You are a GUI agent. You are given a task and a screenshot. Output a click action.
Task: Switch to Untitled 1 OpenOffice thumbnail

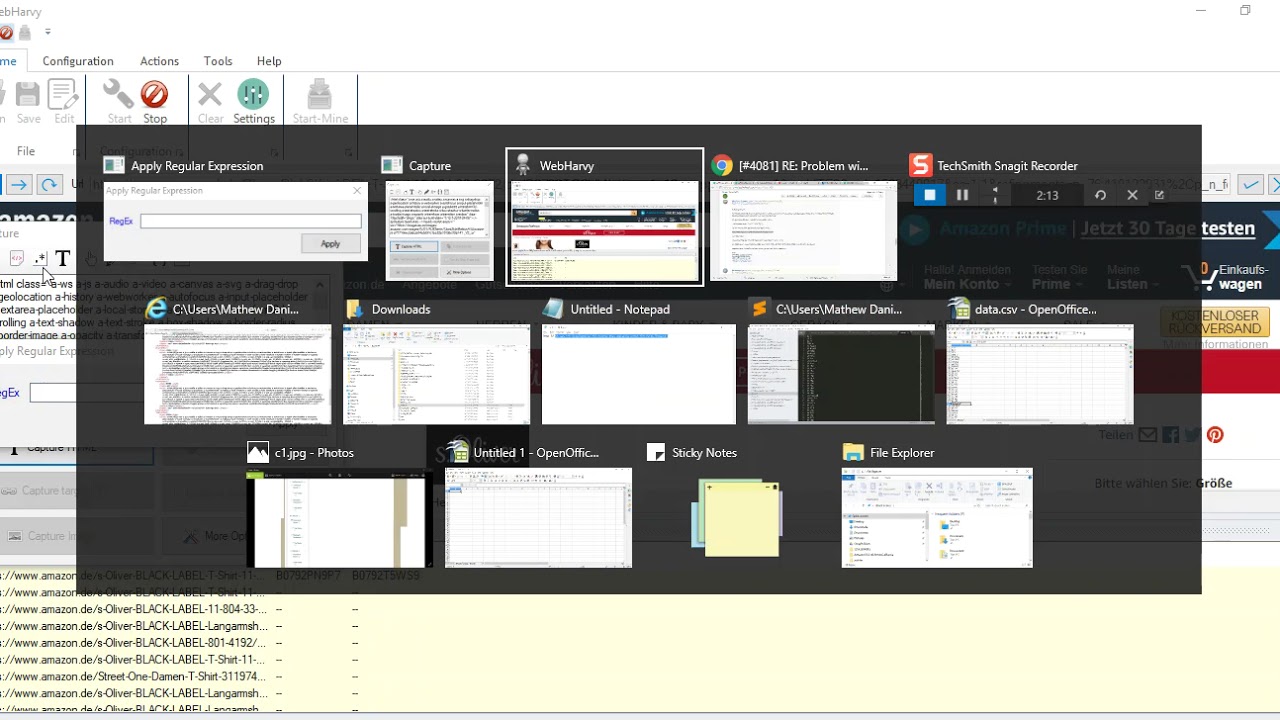[x=538, y=518]
